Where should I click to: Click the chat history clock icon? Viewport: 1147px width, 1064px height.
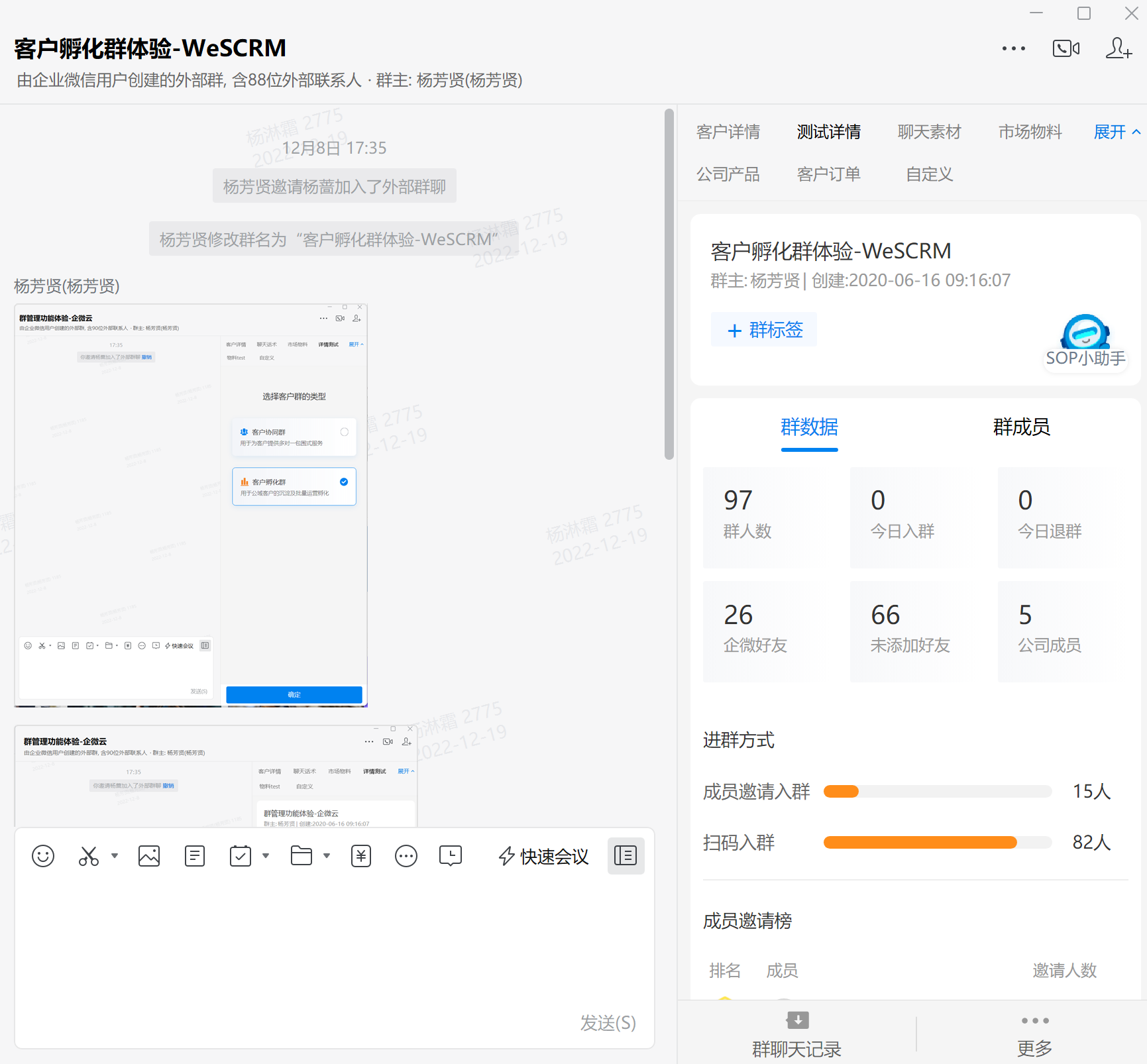pos(451,856)
